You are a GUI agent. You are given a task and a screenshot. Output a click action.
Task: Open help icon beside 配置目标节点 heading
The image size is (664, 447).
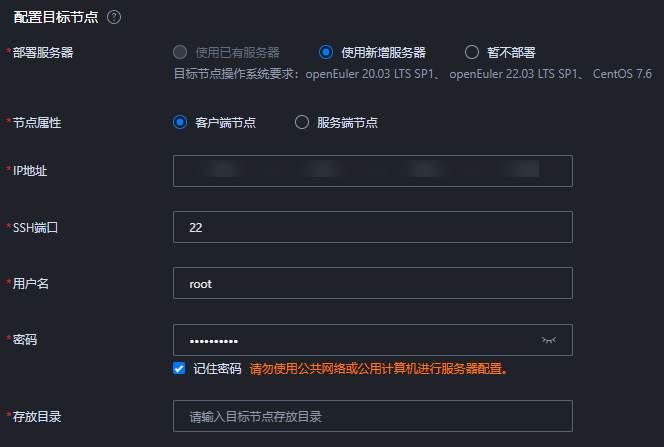pos(113,17)
